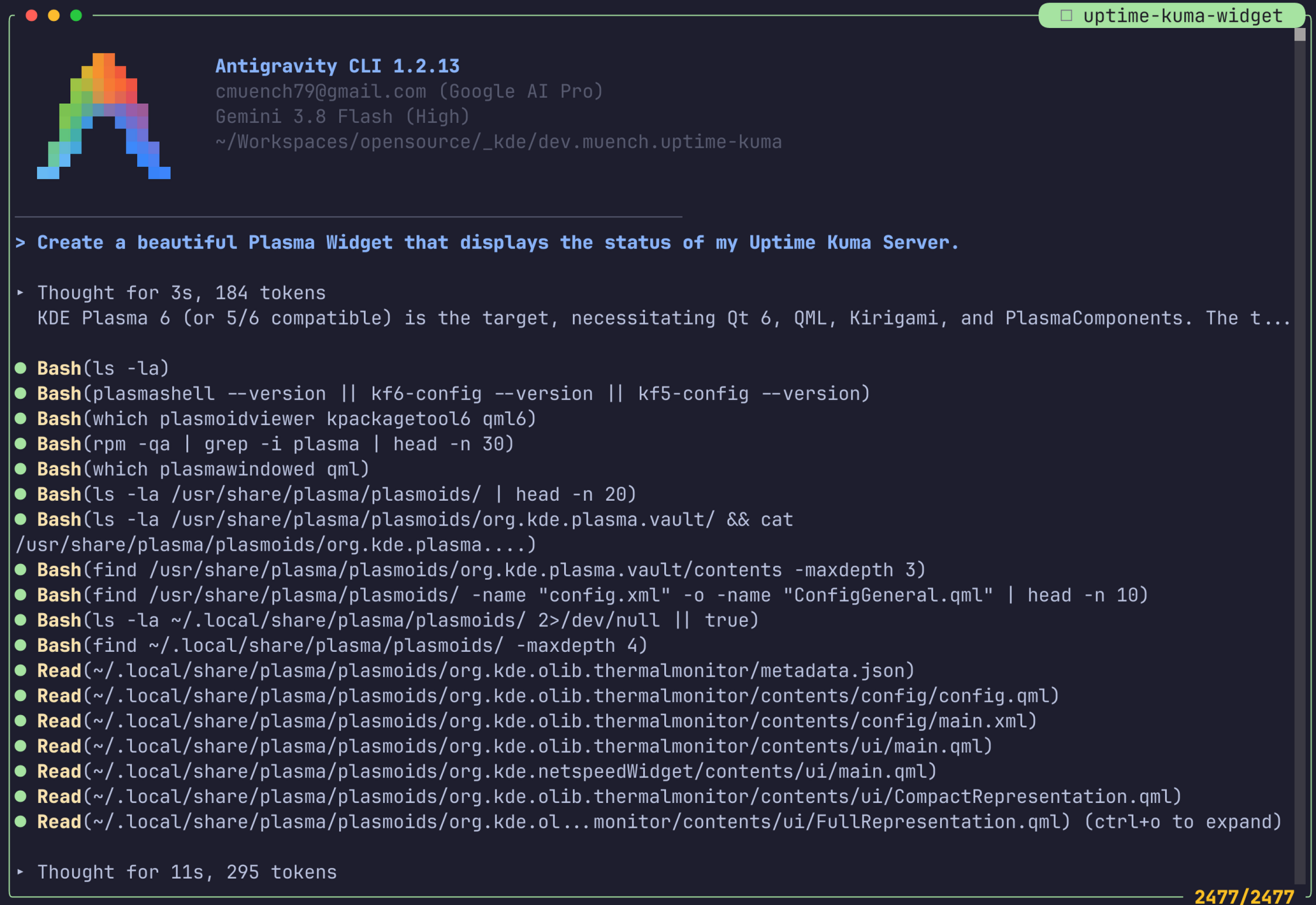Click the dot beside Read CompactRepresentation.qml line

[21, 796]
